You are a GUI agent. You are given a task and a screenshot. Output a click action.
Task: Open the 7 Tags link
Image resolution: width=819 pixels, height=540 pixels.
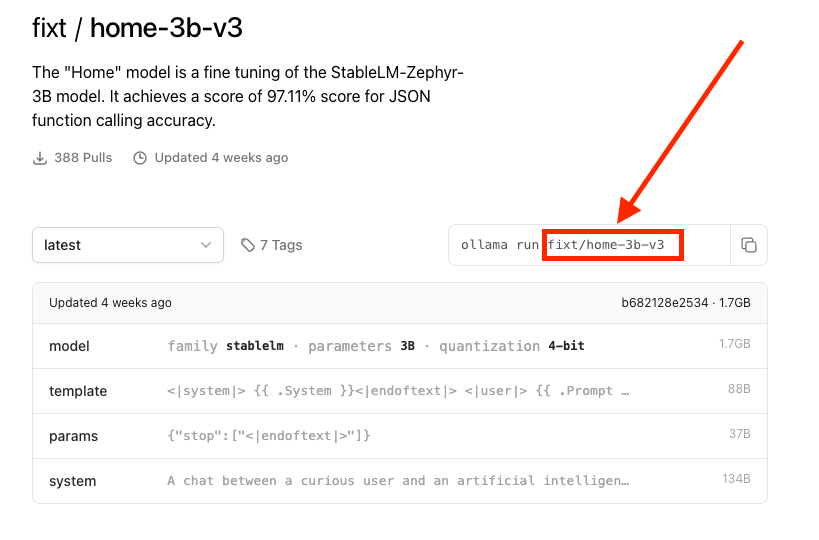pyautogui.click(x=280, y=245)
